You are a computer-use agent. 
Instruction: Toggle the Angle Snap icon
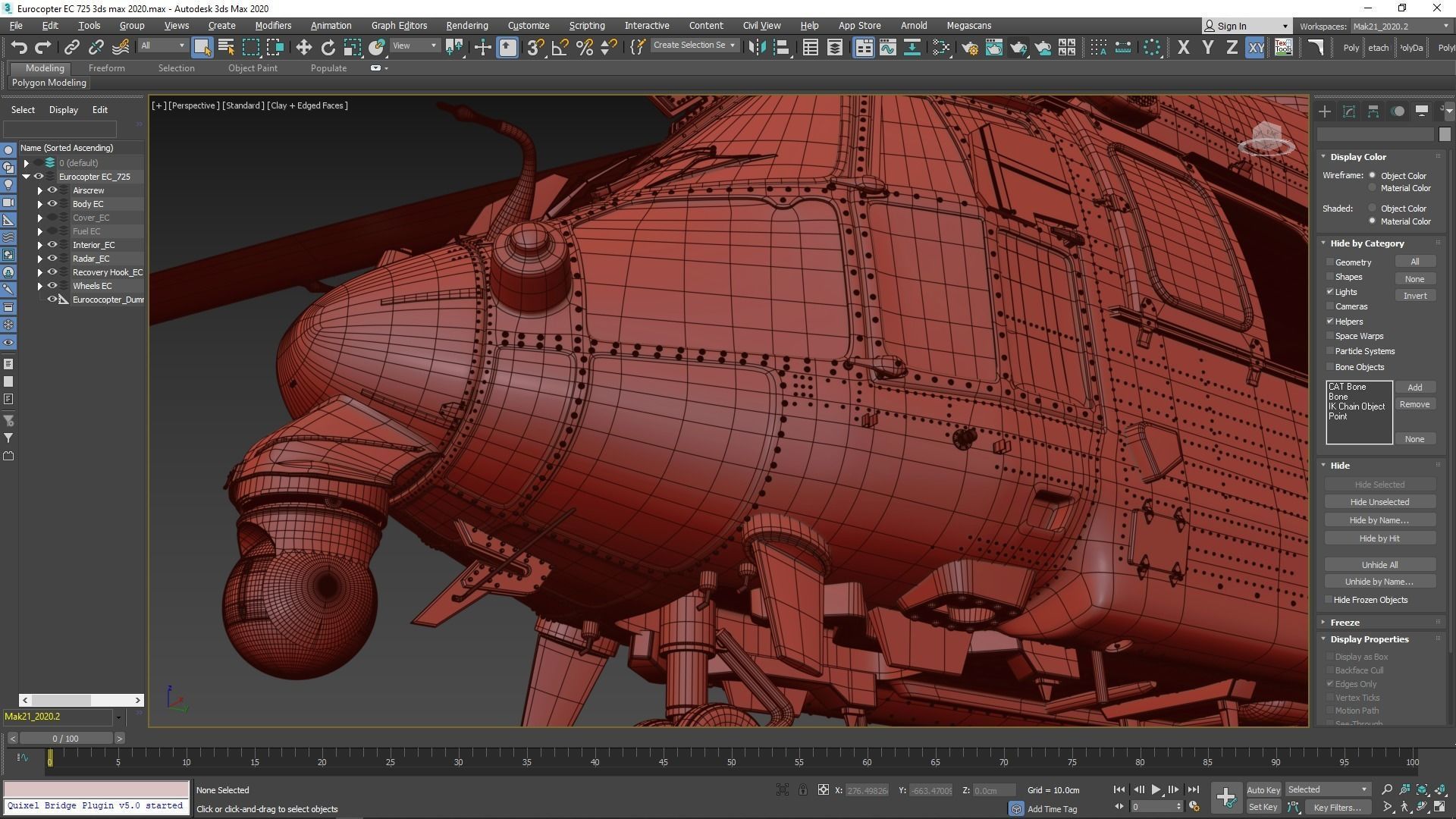click(x=560, y=47)
